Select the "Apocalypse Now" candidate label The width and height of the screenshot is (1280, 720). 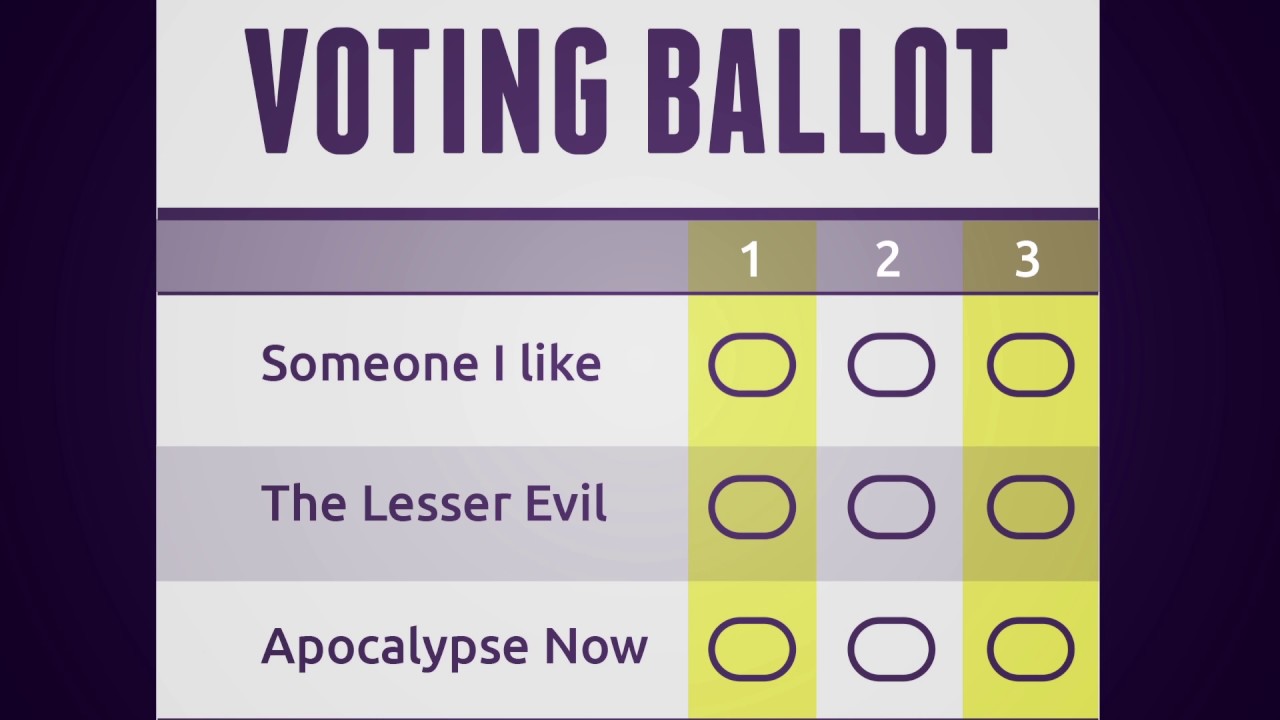(454, 647)
